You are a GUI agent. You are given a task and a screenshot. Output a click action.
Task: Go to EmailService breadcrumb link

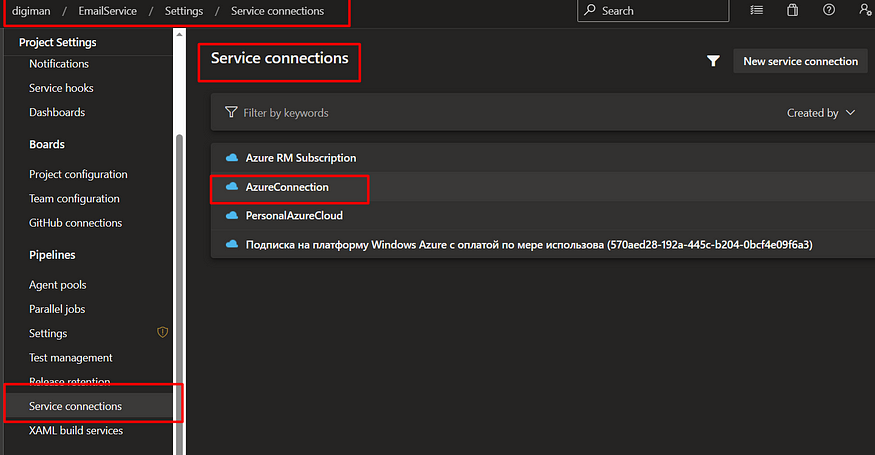pos(107,11)
